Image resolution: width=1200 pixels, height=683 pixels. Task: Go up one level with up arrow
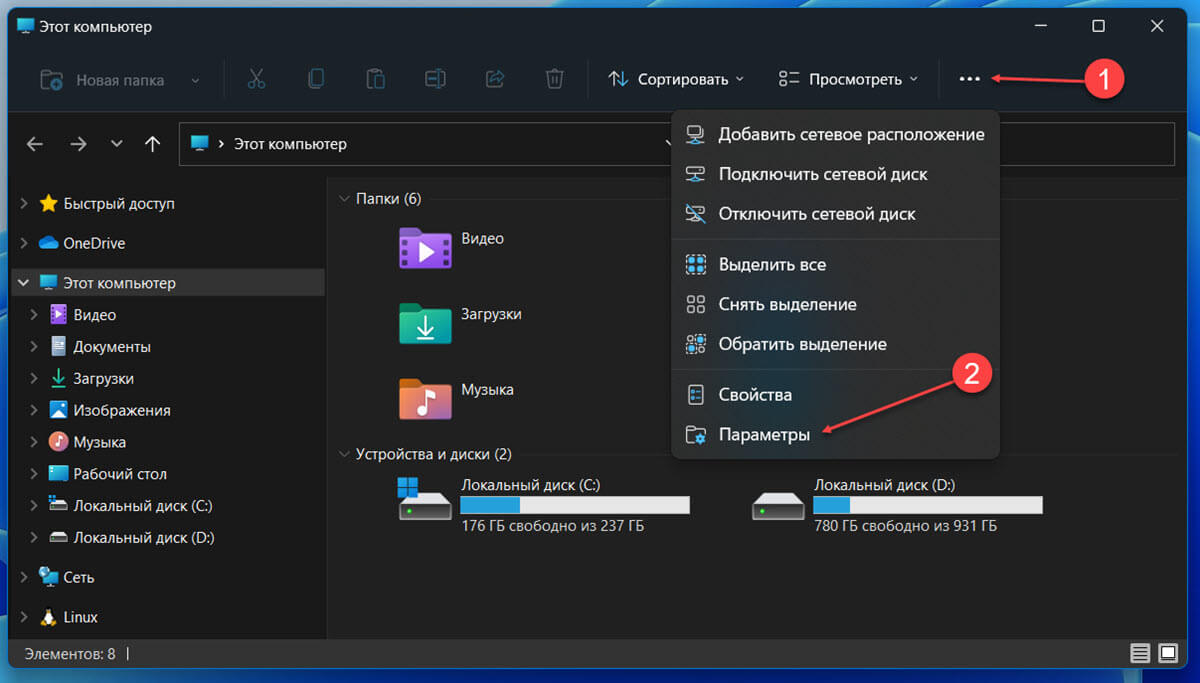153,144
